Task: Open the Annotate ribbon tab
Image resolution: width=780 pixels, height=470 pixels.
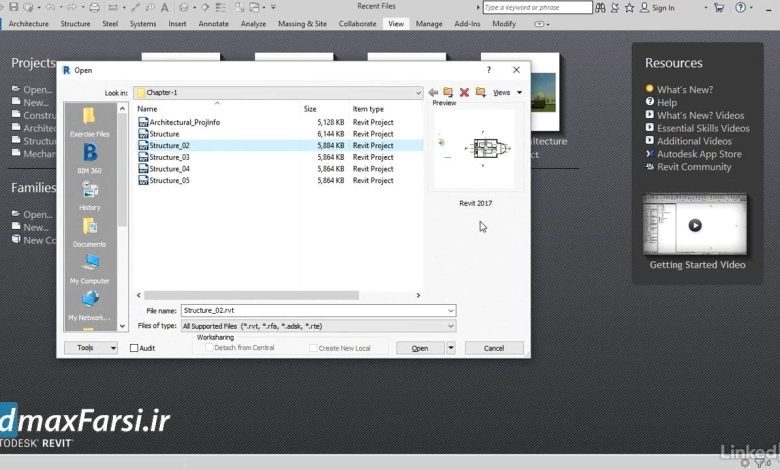Action: click(x=213, y=23)
